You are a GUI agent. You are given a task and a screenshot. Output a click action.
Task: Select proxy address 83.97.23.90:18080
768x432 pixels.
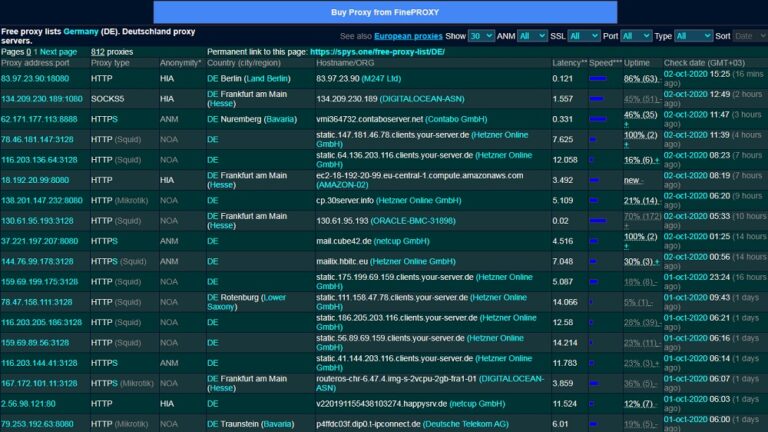coord(35,78)
